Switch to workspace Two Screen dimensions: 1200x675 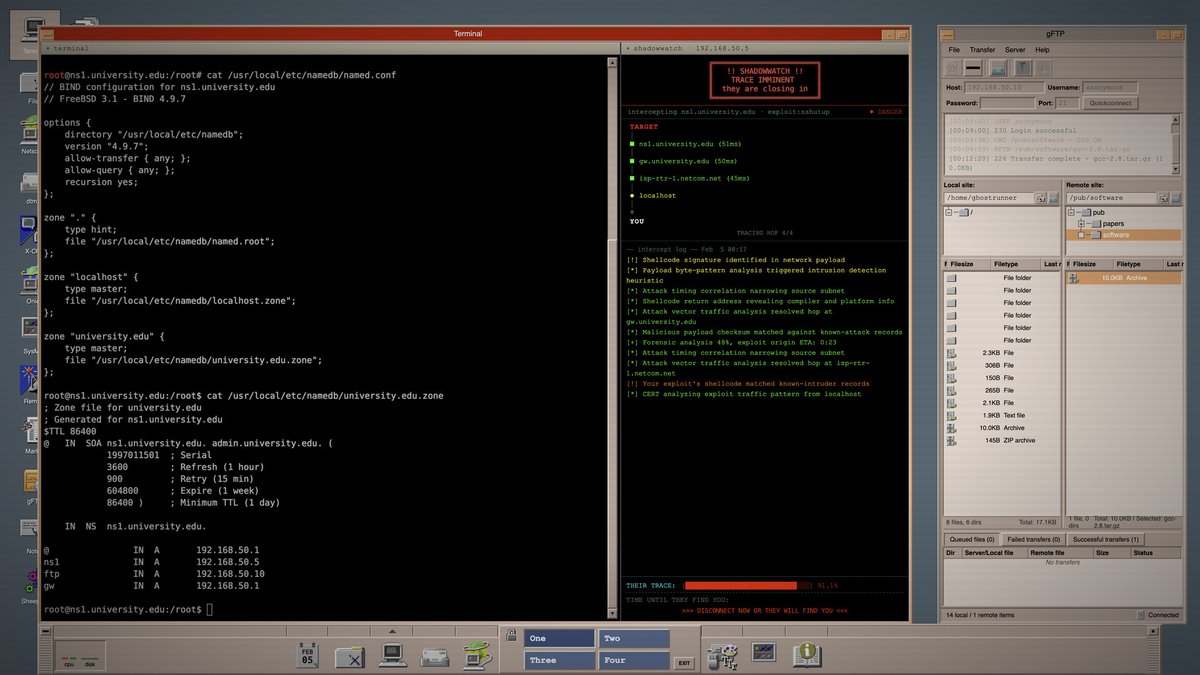(635, 638)
